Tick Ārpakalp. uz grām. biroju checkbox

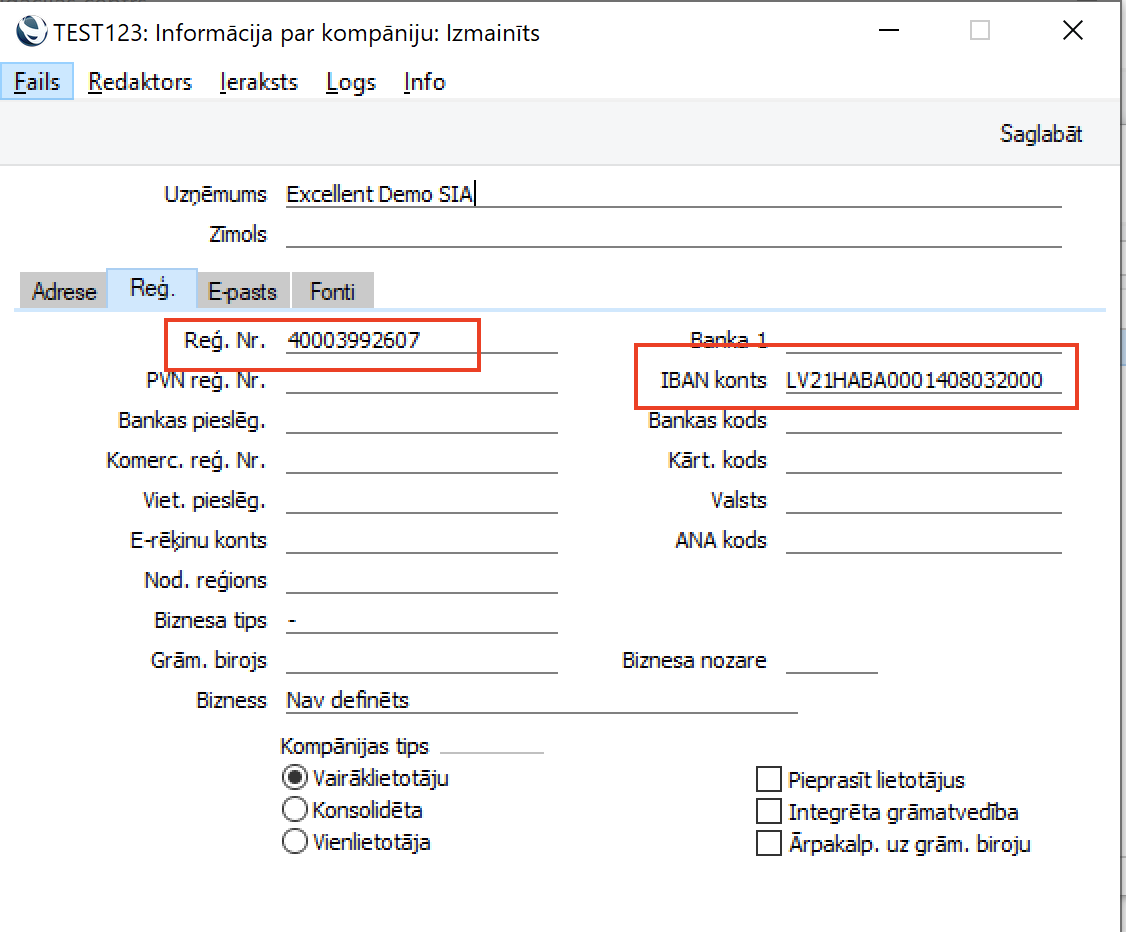(768, 844)
